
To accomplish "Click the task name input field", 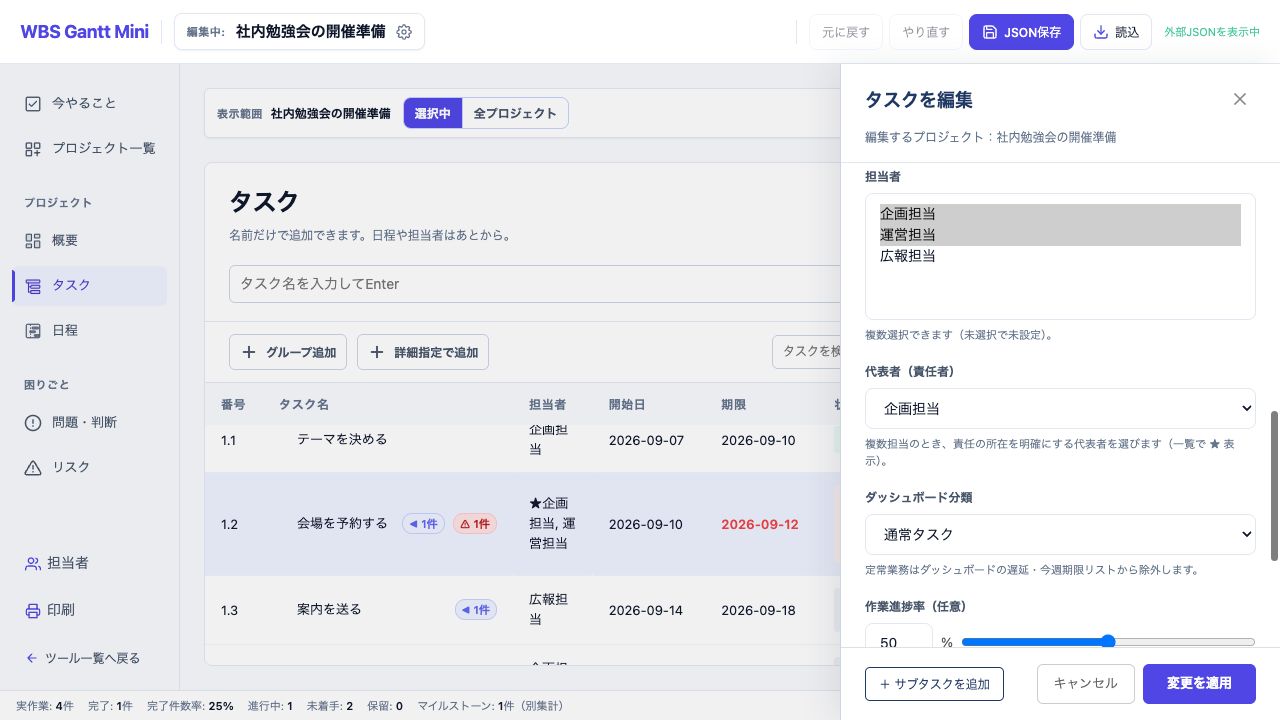I will pos(535,284).
